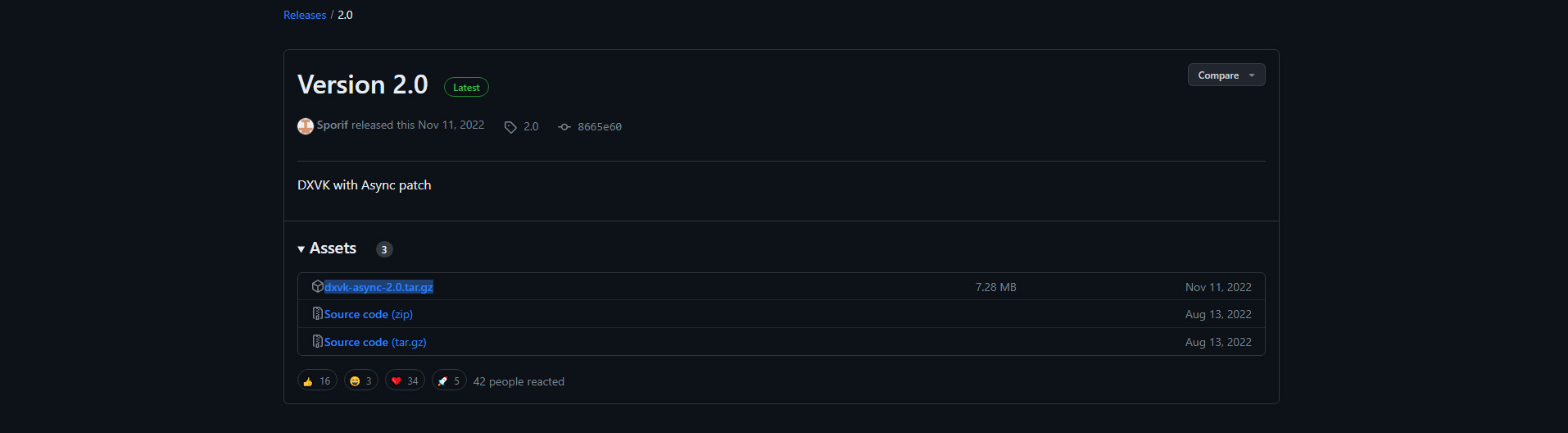1568x433 pixels.
Task: Open commit 8665e60
Action: (600, 127)
